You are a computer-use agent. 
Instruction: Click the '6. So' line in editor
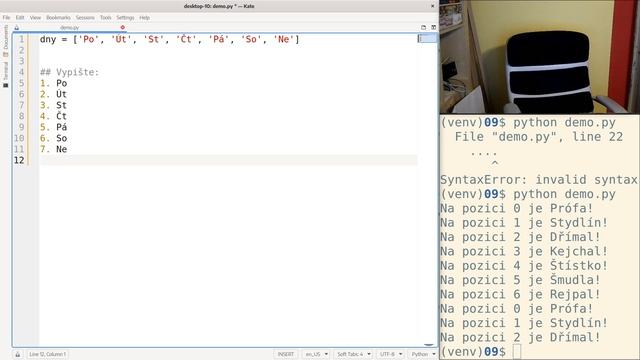pyautogui.click(x=53, y=138)
